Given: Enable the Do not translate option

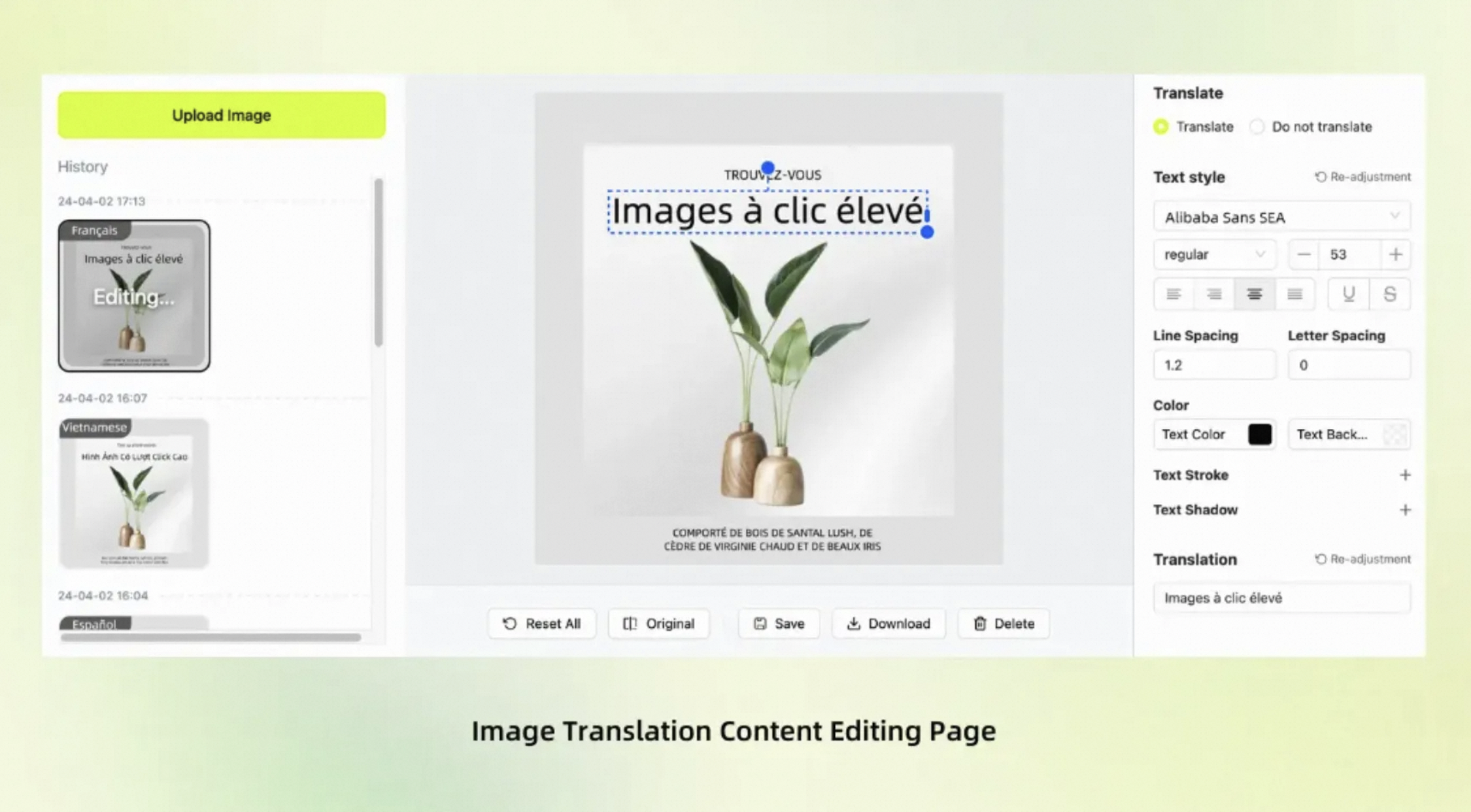Looking at the screenshot, I should [x=1257, y=127].
